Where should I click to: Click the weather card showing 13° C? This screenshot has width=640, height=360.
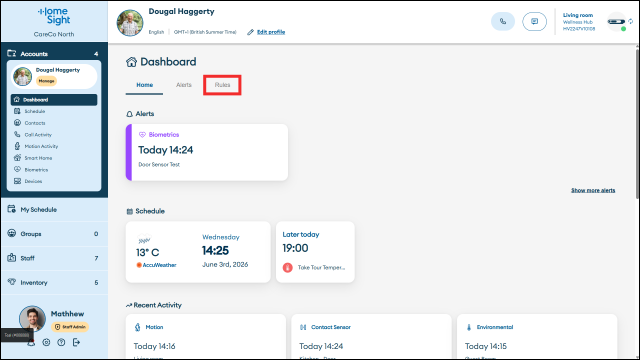pos(198,252)
